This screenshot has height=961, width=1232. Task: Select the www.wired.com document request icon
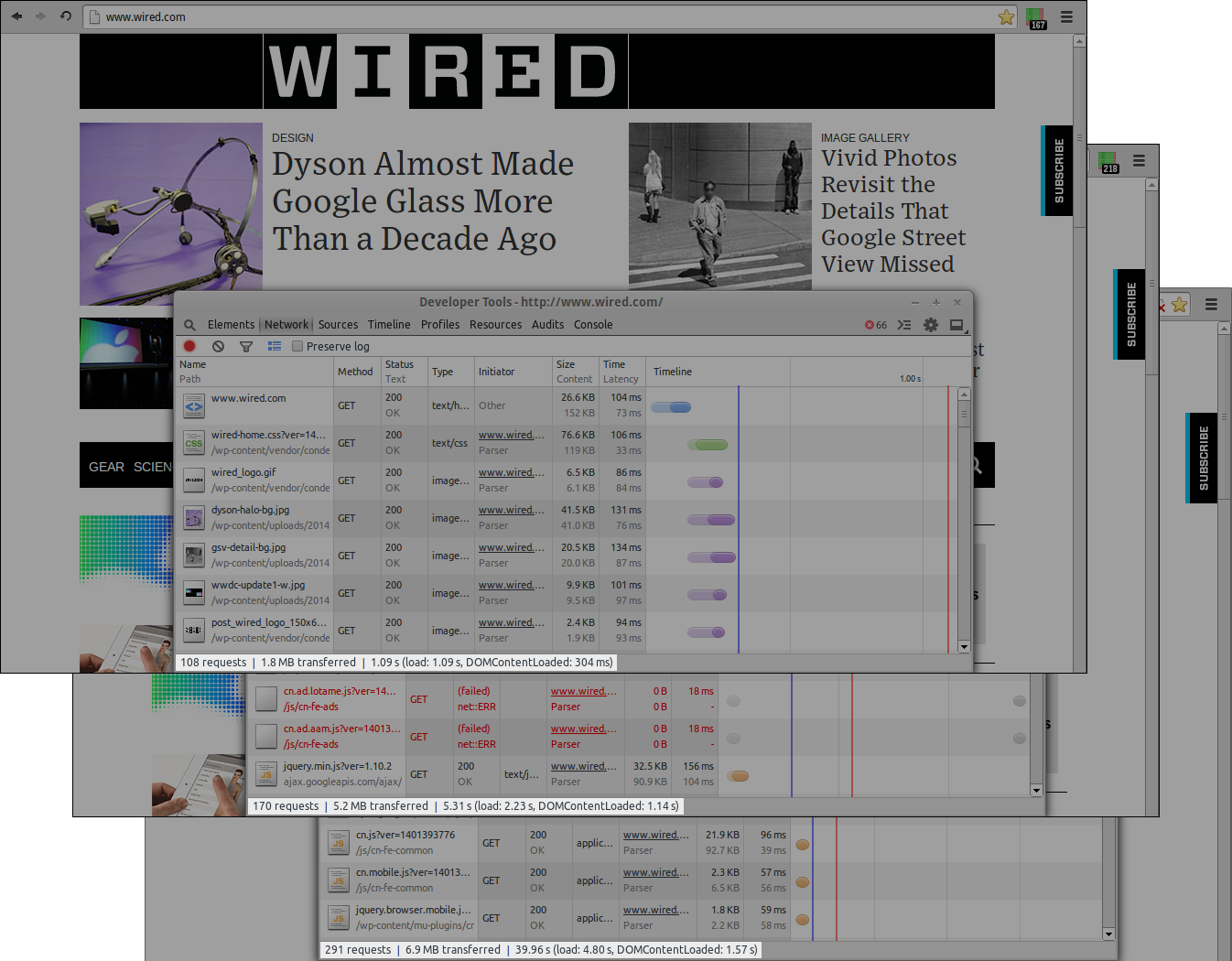click(x=194, y=405)
